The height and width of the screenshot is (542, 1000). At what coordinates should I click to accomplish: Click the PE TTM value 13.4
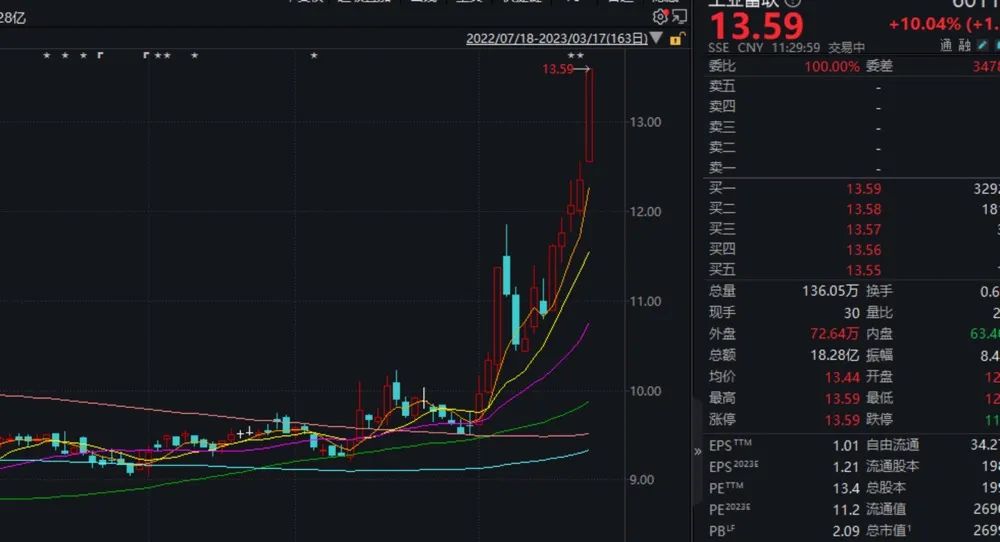[x=846, y=488]
